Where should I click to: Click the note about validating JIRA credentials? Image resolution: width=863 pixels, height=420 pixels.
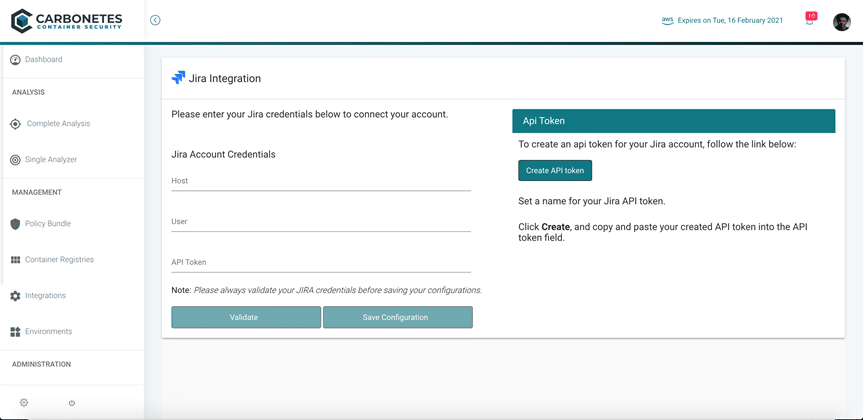tap(327, 290)
